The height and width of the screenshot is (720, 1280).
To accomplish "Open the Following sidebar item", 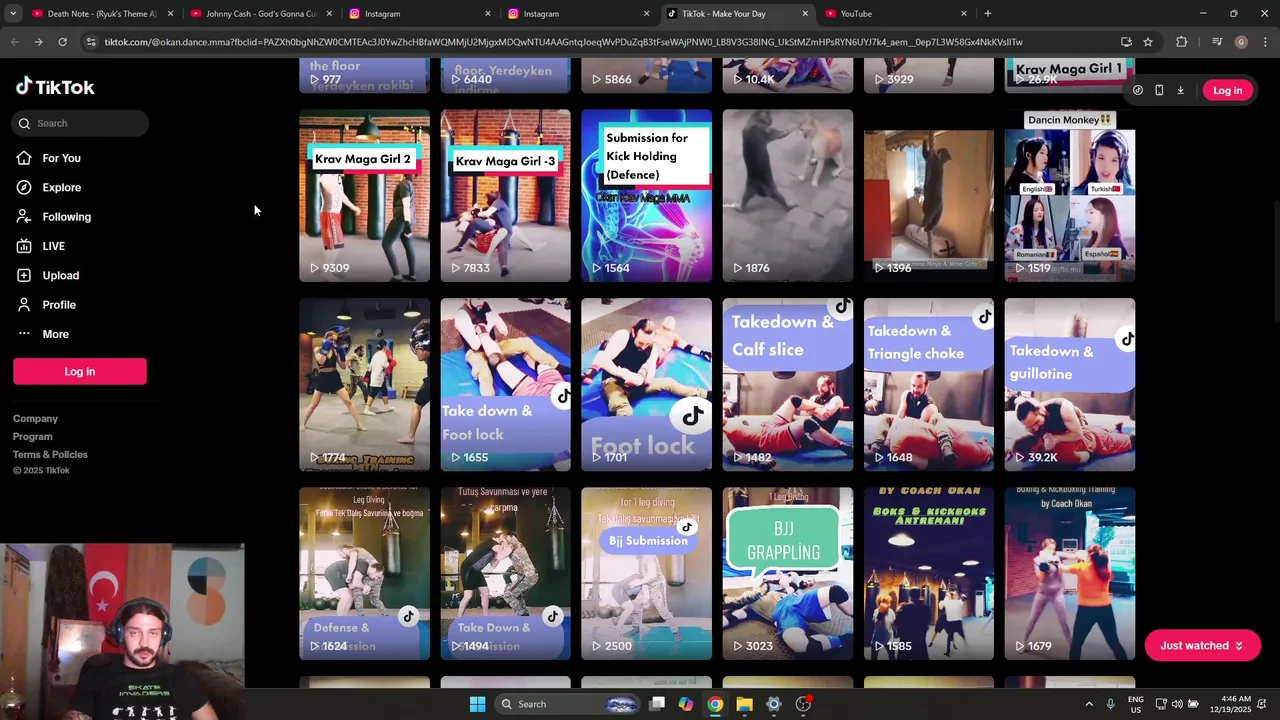I will click(x=54, y=217).
